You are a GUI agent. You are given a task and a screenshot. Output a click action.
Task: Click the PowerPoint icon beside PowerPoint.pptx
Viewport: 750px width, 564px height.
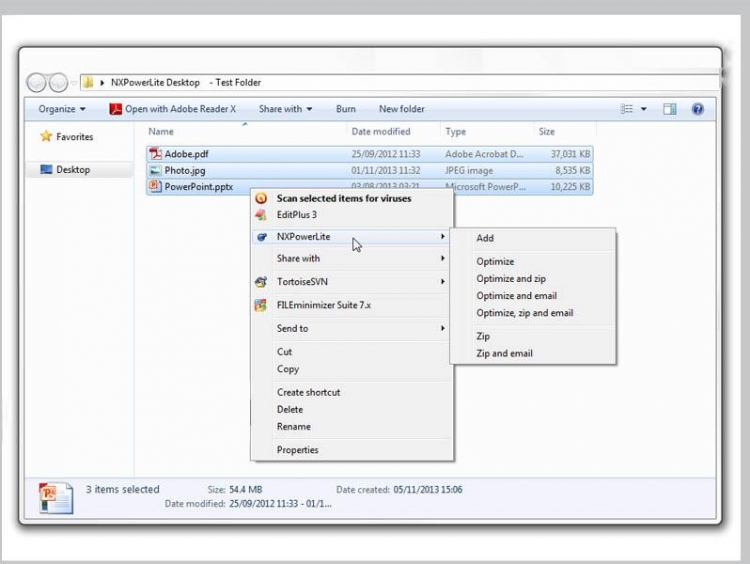(154, 186)
